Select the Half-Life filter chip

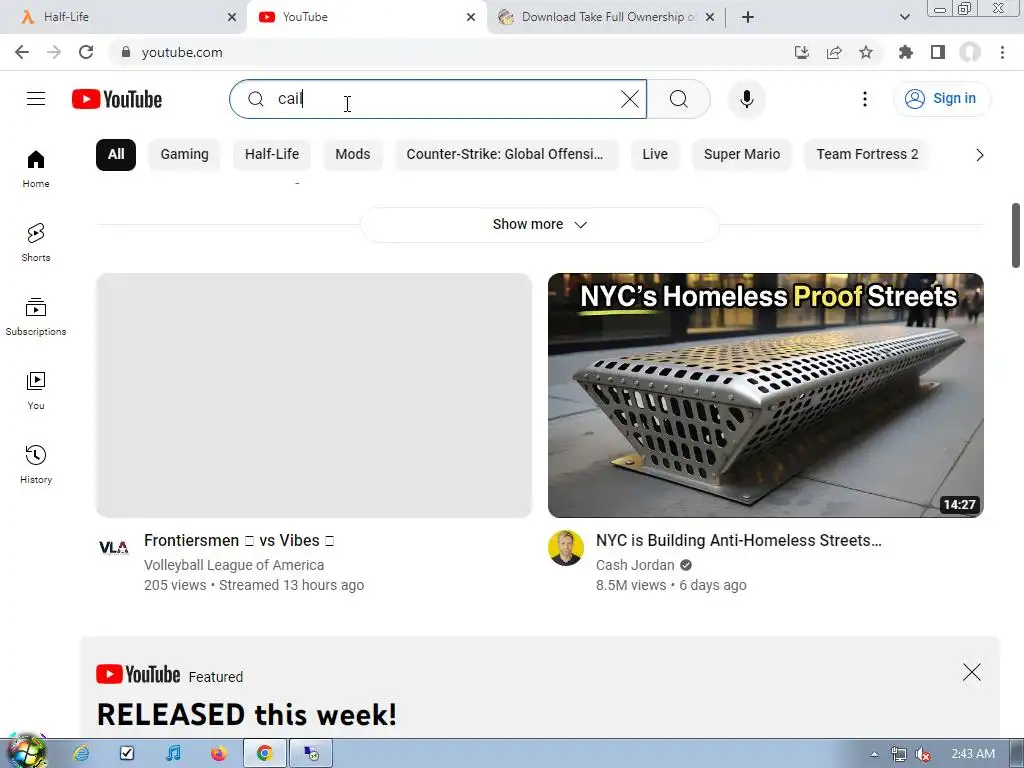tap(272, 155)
